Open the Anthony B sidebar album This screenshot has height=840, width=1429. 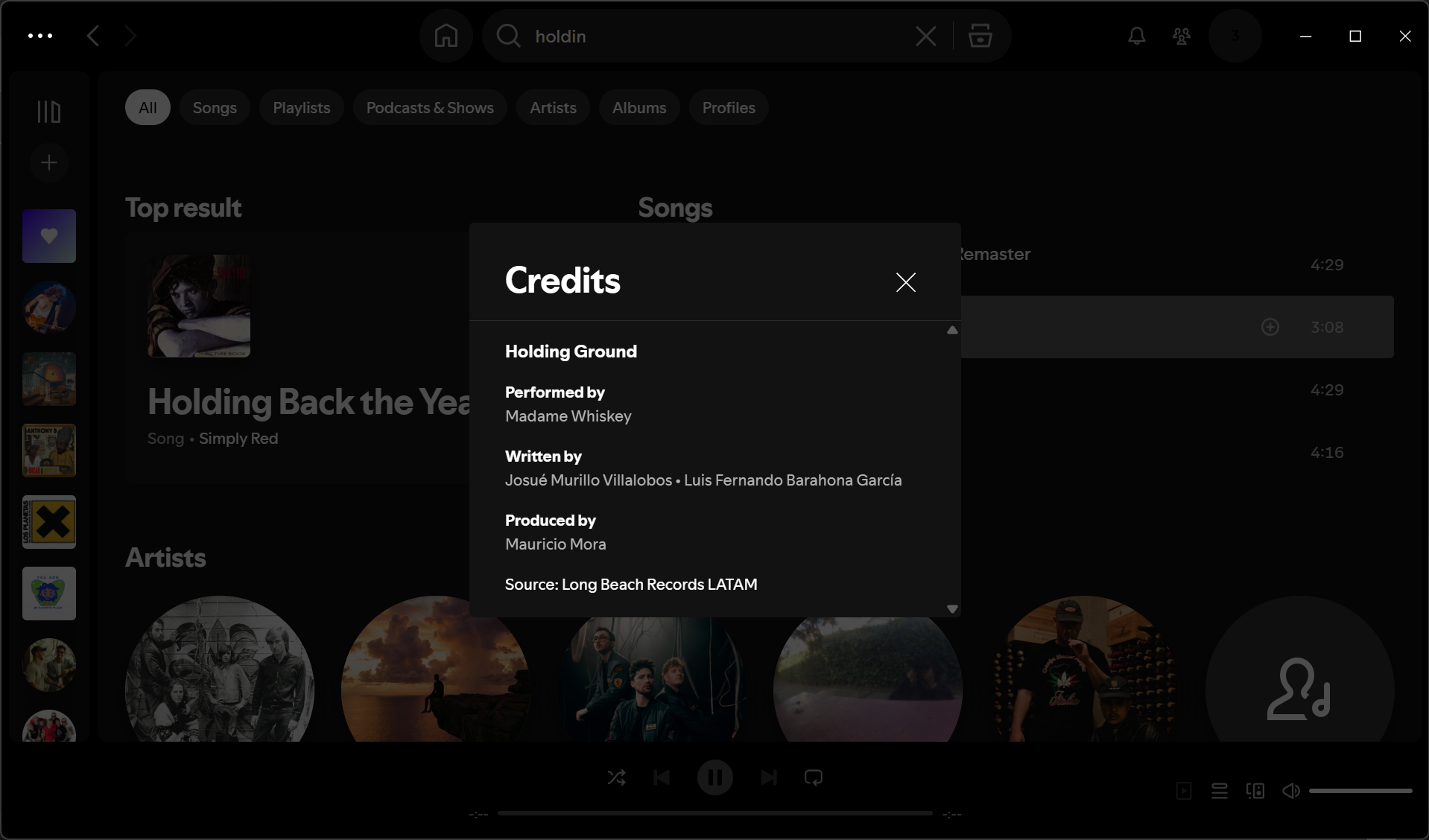coord(49,451)
